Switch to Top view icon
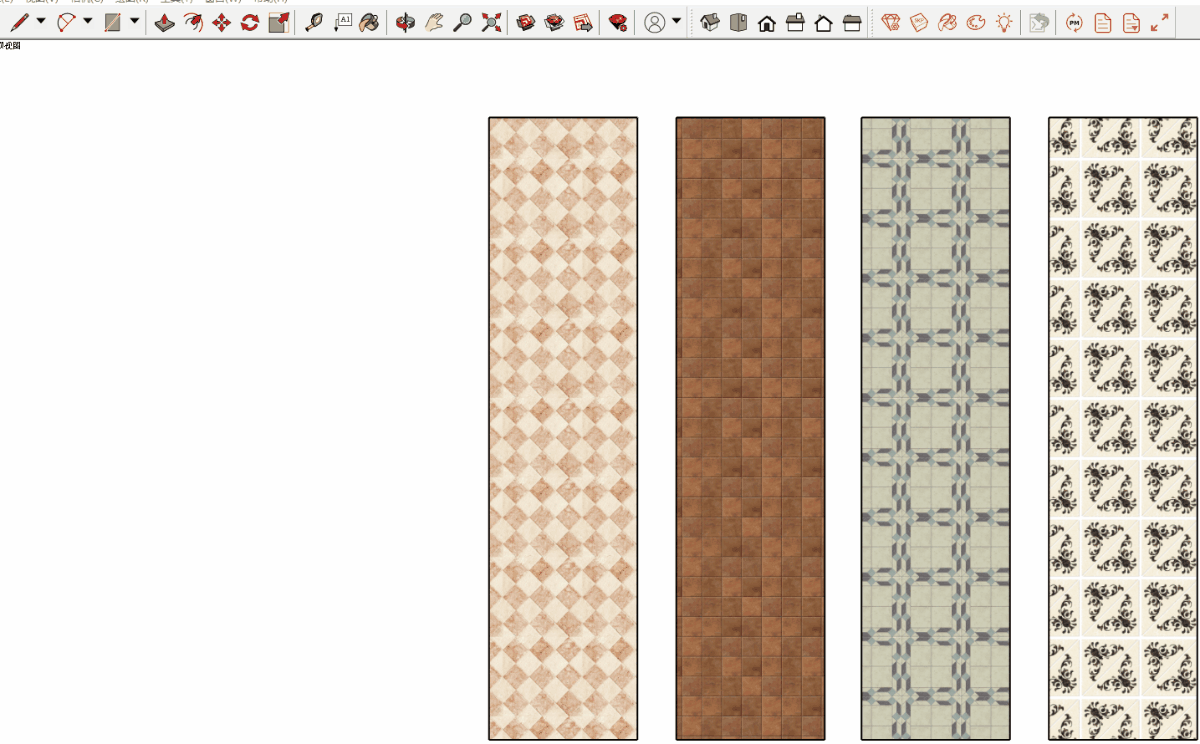This screenshot has width=1200, height=744. pos(738,22)
